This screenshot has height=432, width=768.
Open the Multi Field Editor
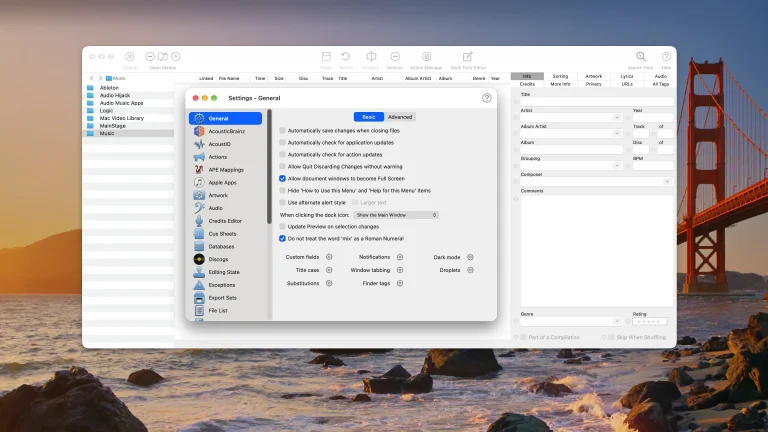[x=468, y=57]
